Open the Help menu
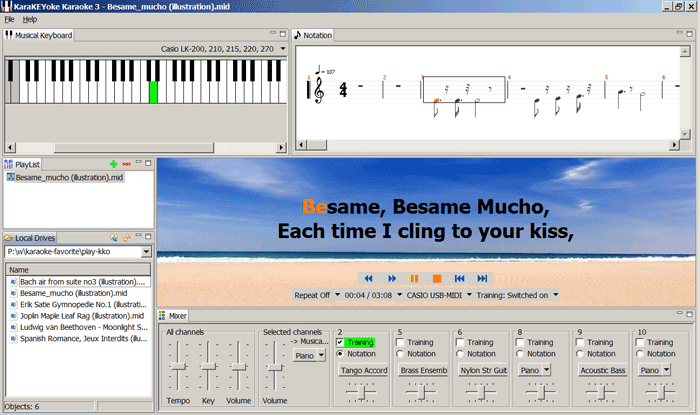The image size is (700, 415). (30, 19)
